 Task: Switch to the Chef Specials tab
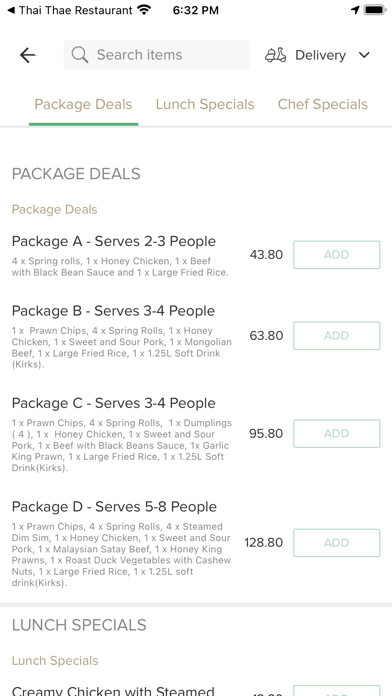323,104
